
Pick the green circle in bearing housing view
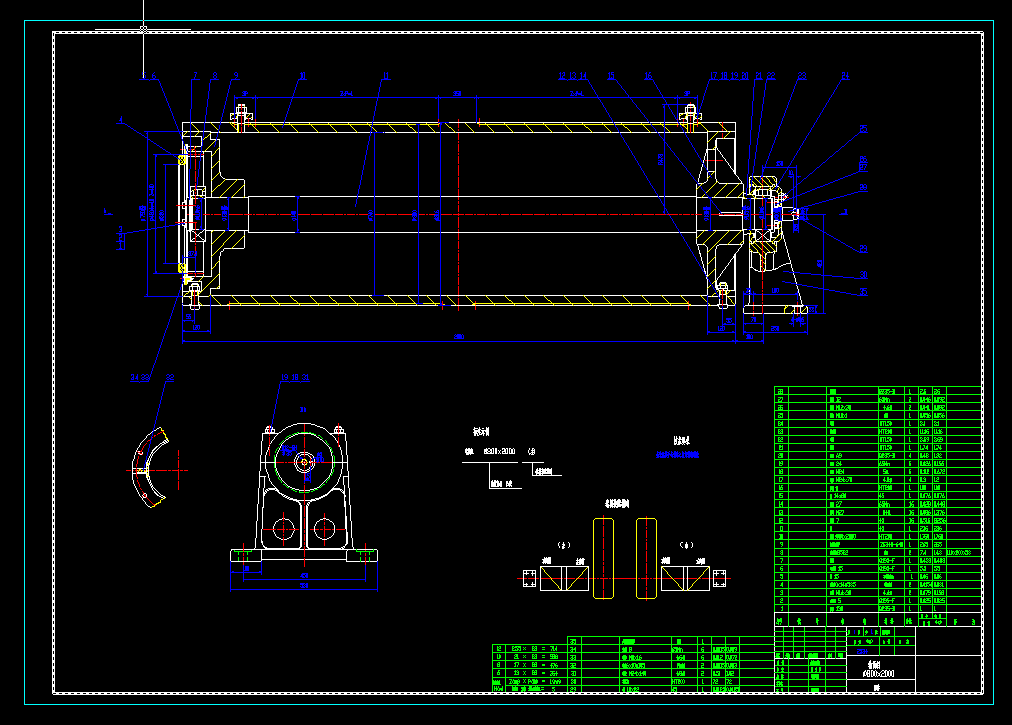304,462
